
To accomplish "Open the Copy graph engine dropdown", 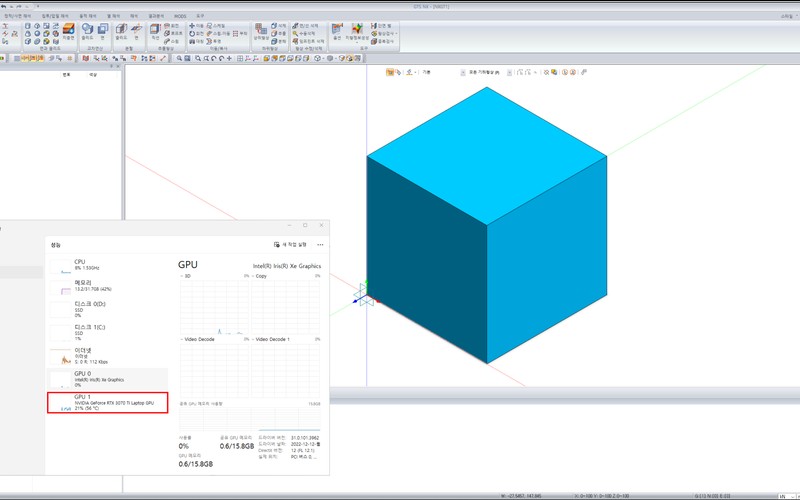I will 260,276.
